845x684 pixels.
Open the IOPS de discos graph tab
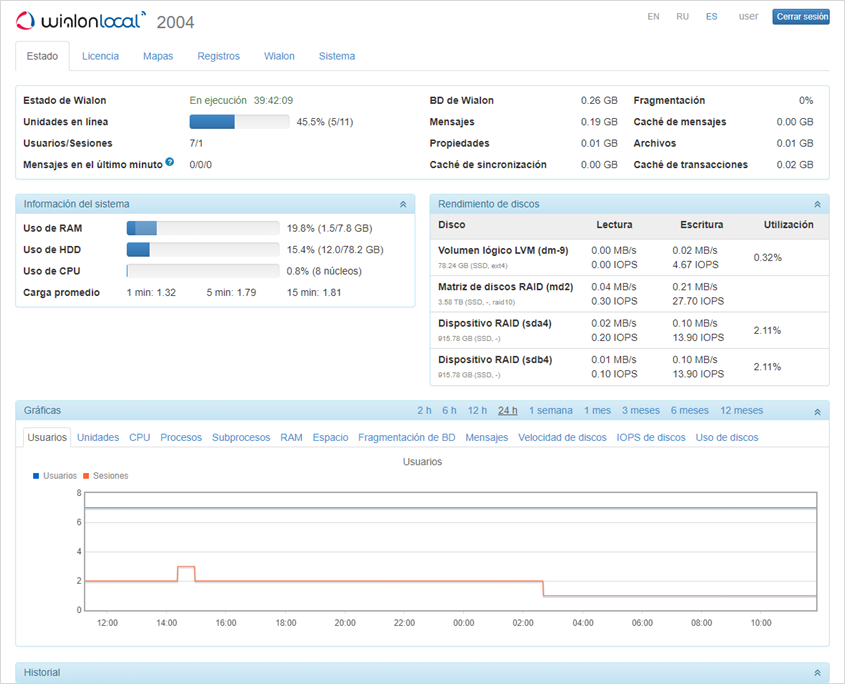(651, 438)
